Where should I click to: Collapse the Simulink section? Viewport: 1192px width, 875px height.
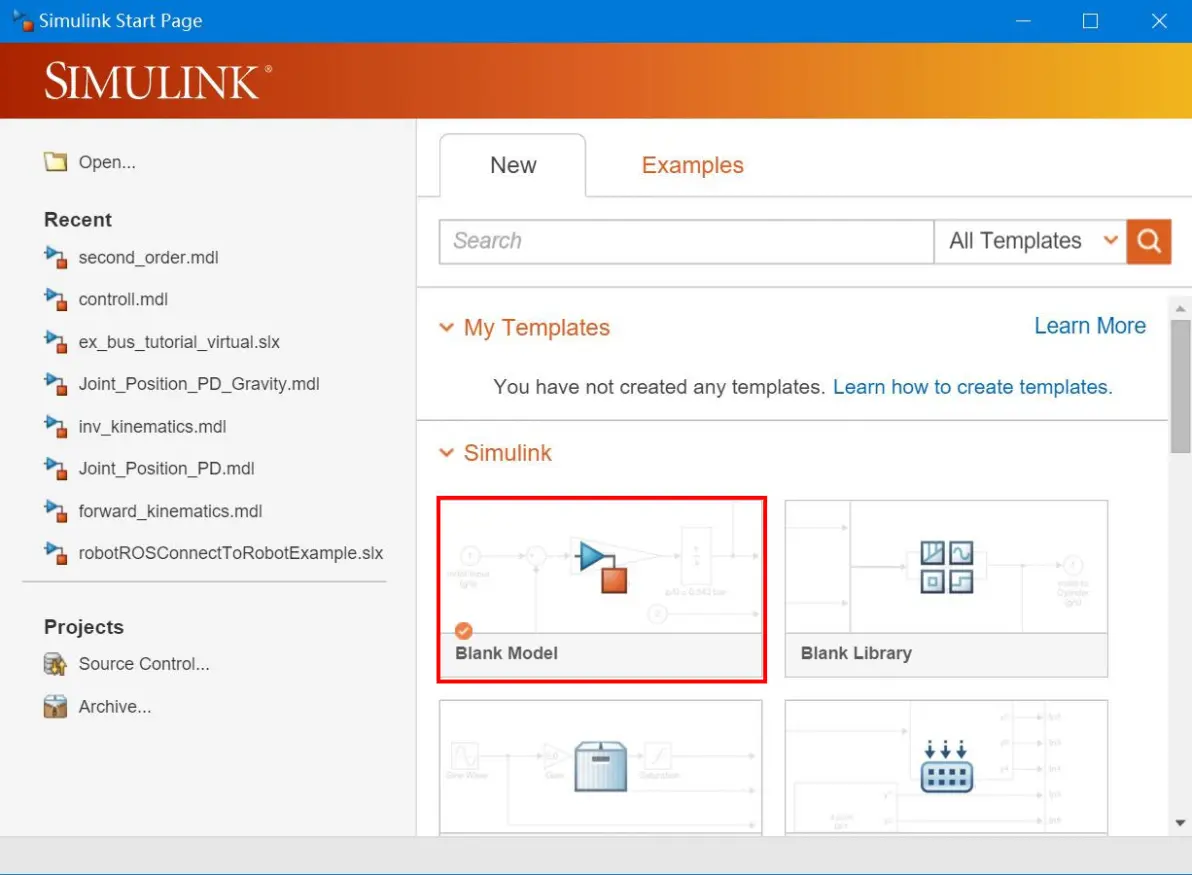[446, 453]
